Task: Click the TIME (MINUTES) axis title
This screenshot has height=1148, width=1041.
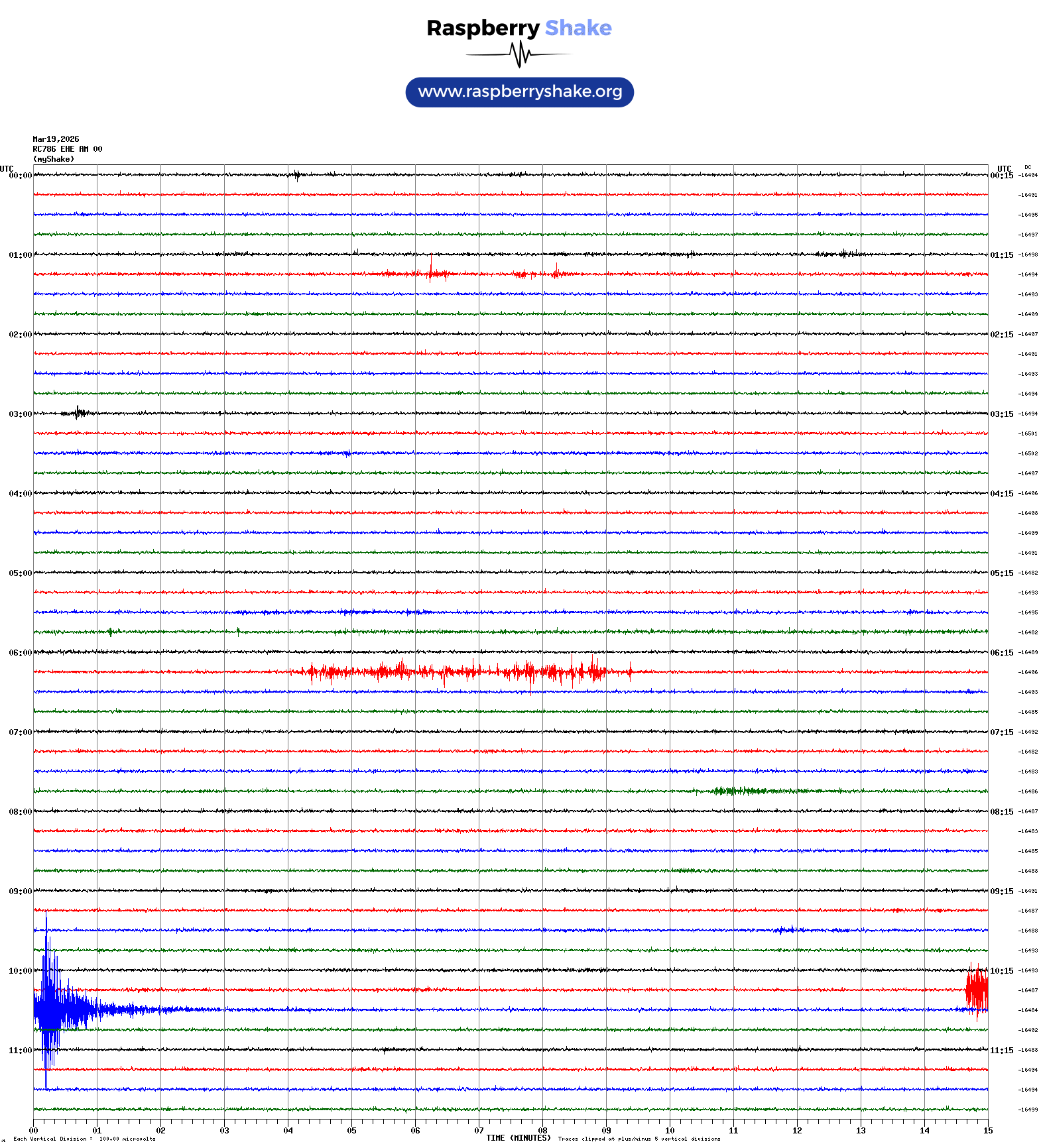Action: click(x=518, y=1138)
